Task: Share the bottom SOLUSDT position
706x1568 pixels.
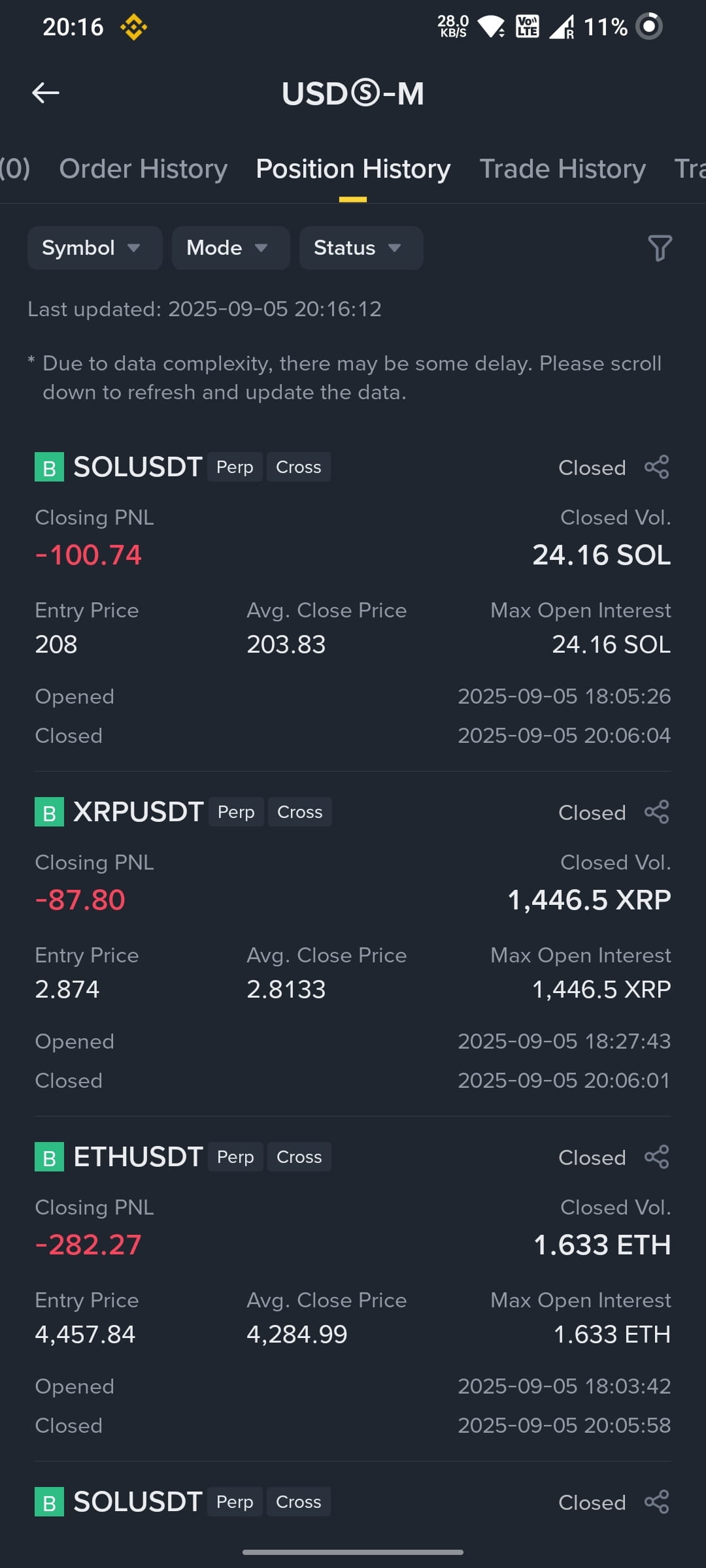Action: (657, 1502)
